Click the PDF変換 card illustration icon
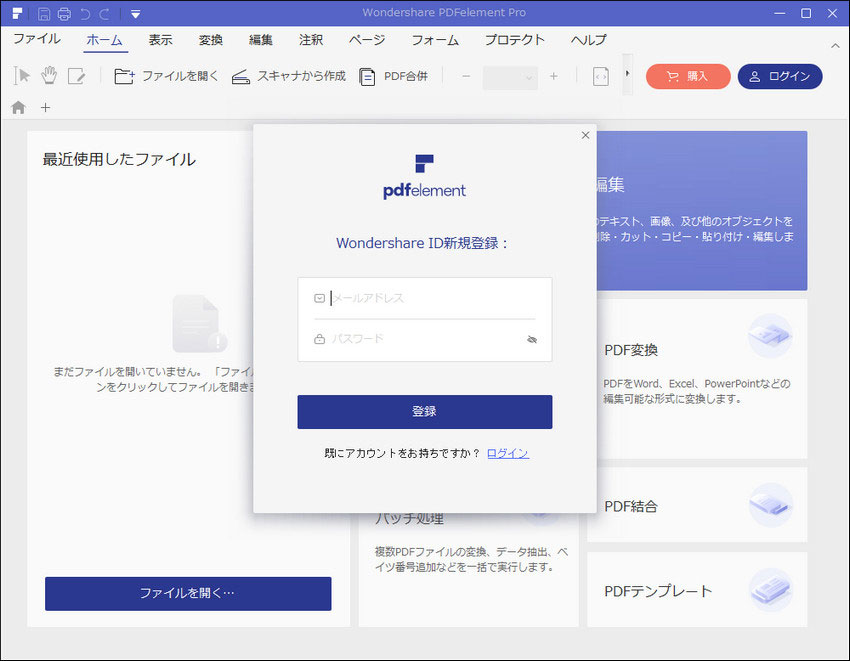This screenshot has width=850, height=661. click(770, 336)
